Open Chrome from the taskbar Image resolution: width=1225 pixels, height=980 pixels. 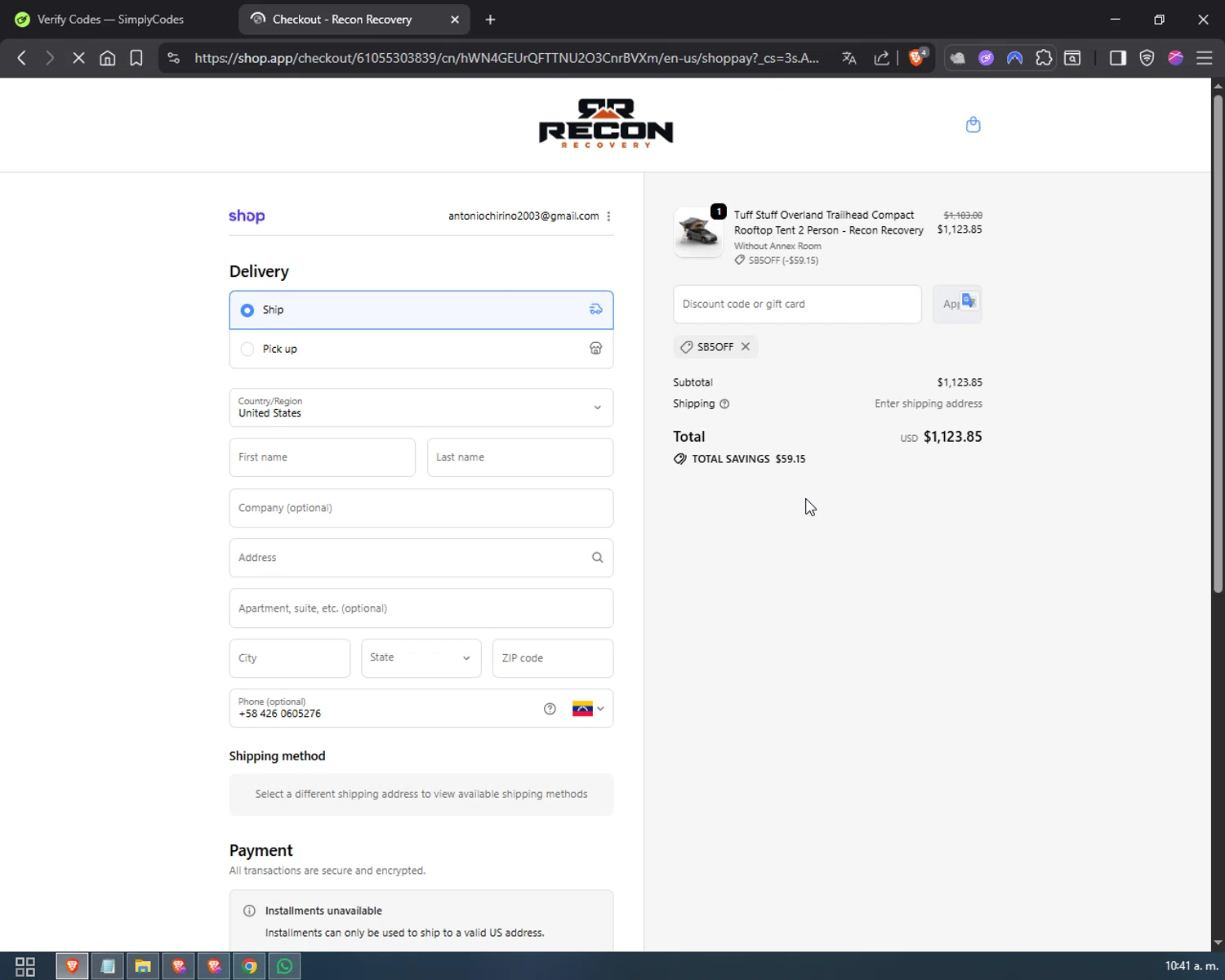tap(250, 966)
